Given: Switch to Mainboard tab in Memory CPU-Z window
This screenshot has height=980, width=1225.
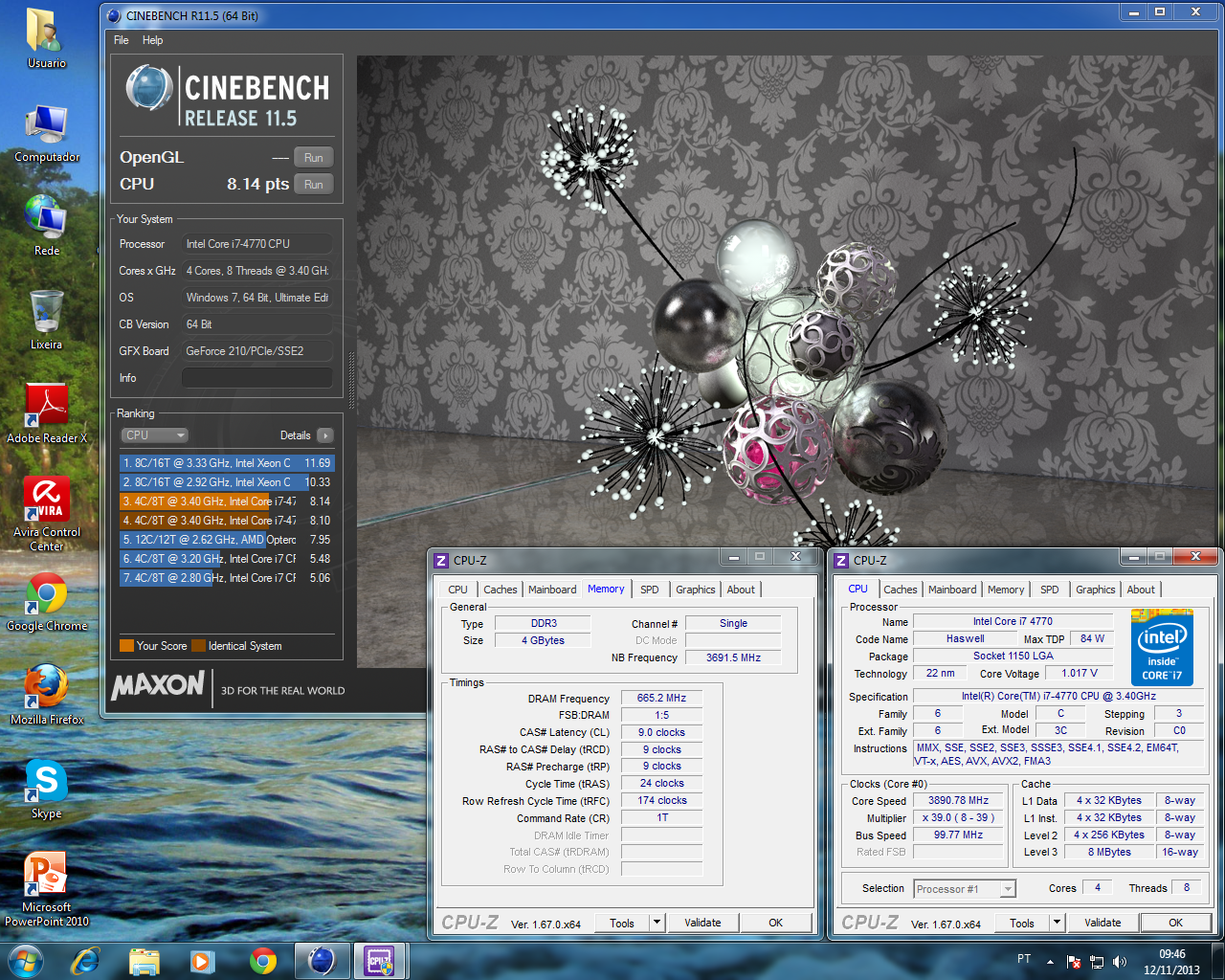Looking at the screenshot, I should pyautogui.click(x=552, y=590).
